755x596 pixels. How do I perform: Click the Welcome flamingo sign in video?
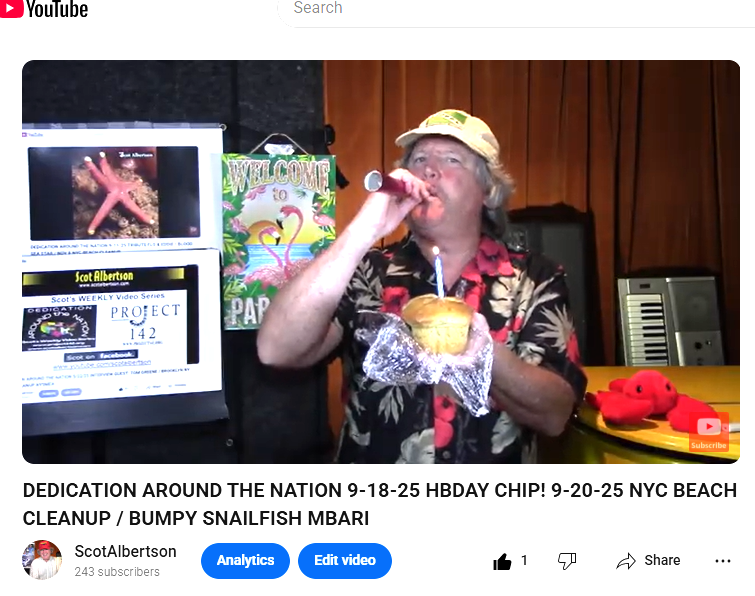coord(278,238)
